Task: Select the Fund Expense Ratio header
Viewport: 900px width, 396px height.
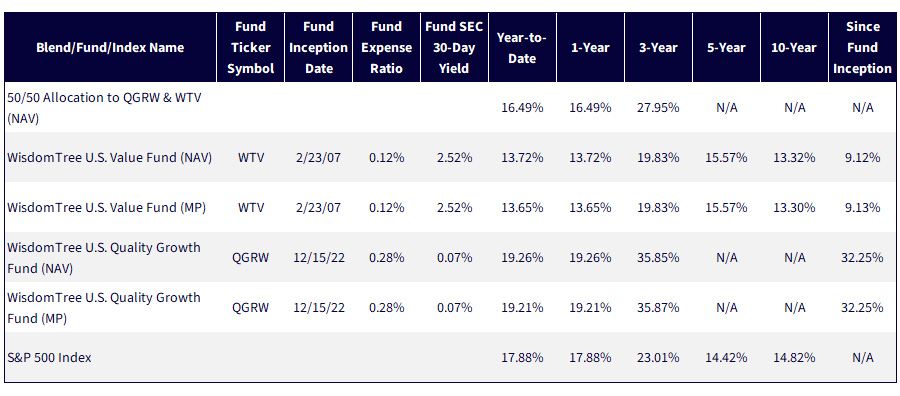Action: click(x=386, y=47)
